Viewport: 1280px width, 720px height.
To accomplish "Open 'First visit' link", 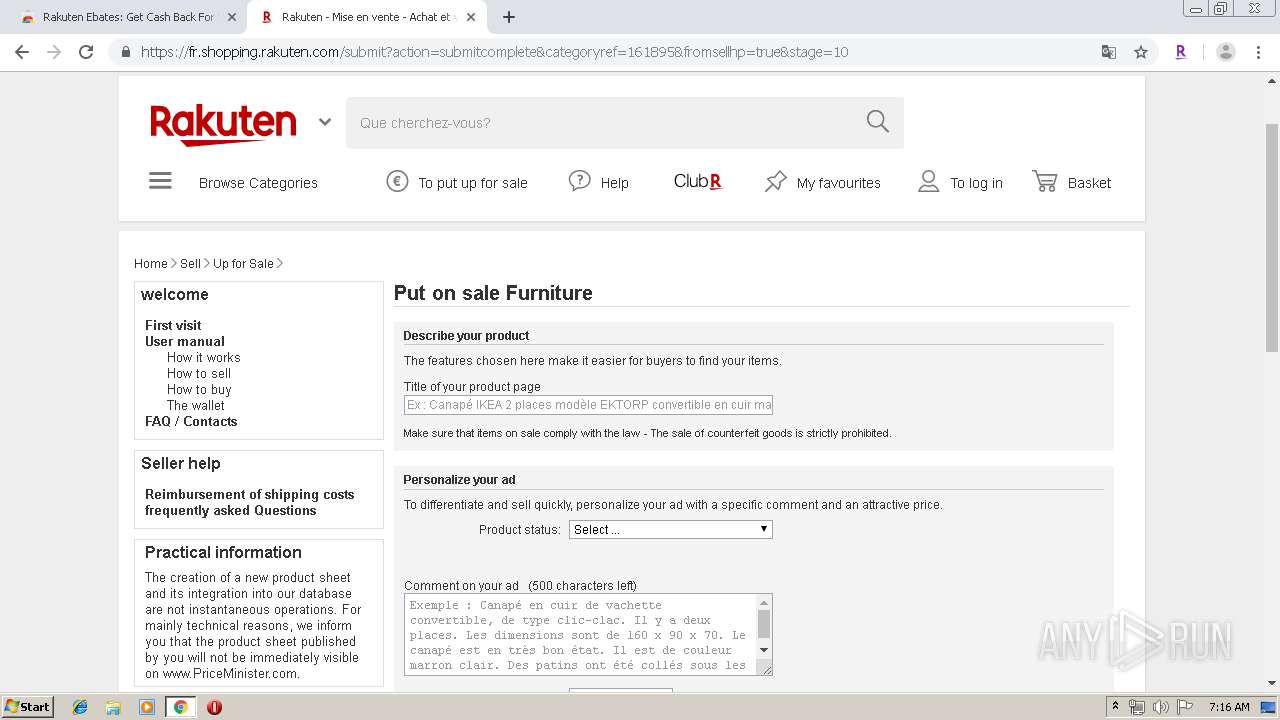I will click(x=173, y=325).
